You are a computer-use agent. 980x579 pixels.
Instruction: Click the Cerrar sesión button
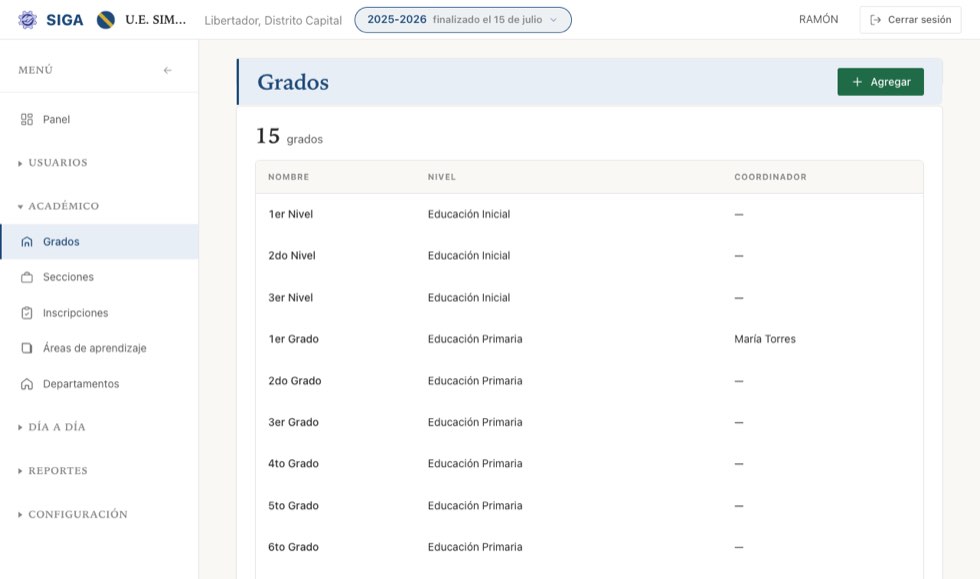[x=910, y=20]
